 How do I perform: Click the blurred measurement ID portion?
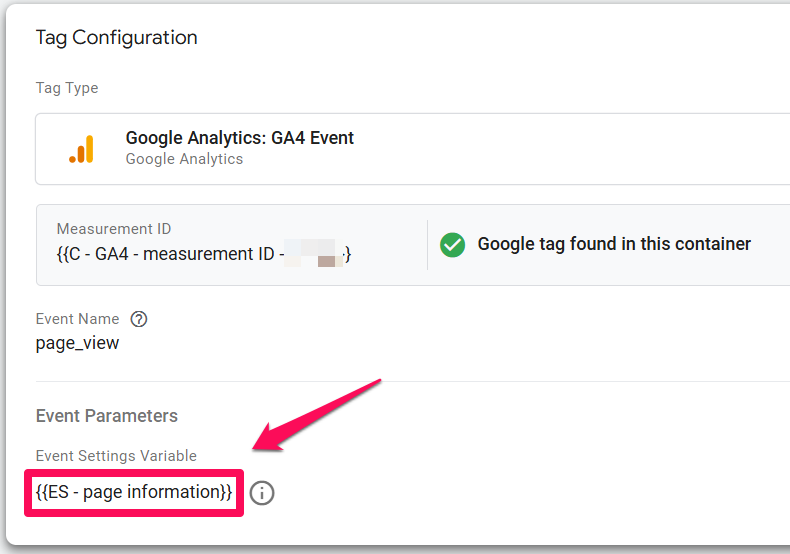click(x=314, y=253)
